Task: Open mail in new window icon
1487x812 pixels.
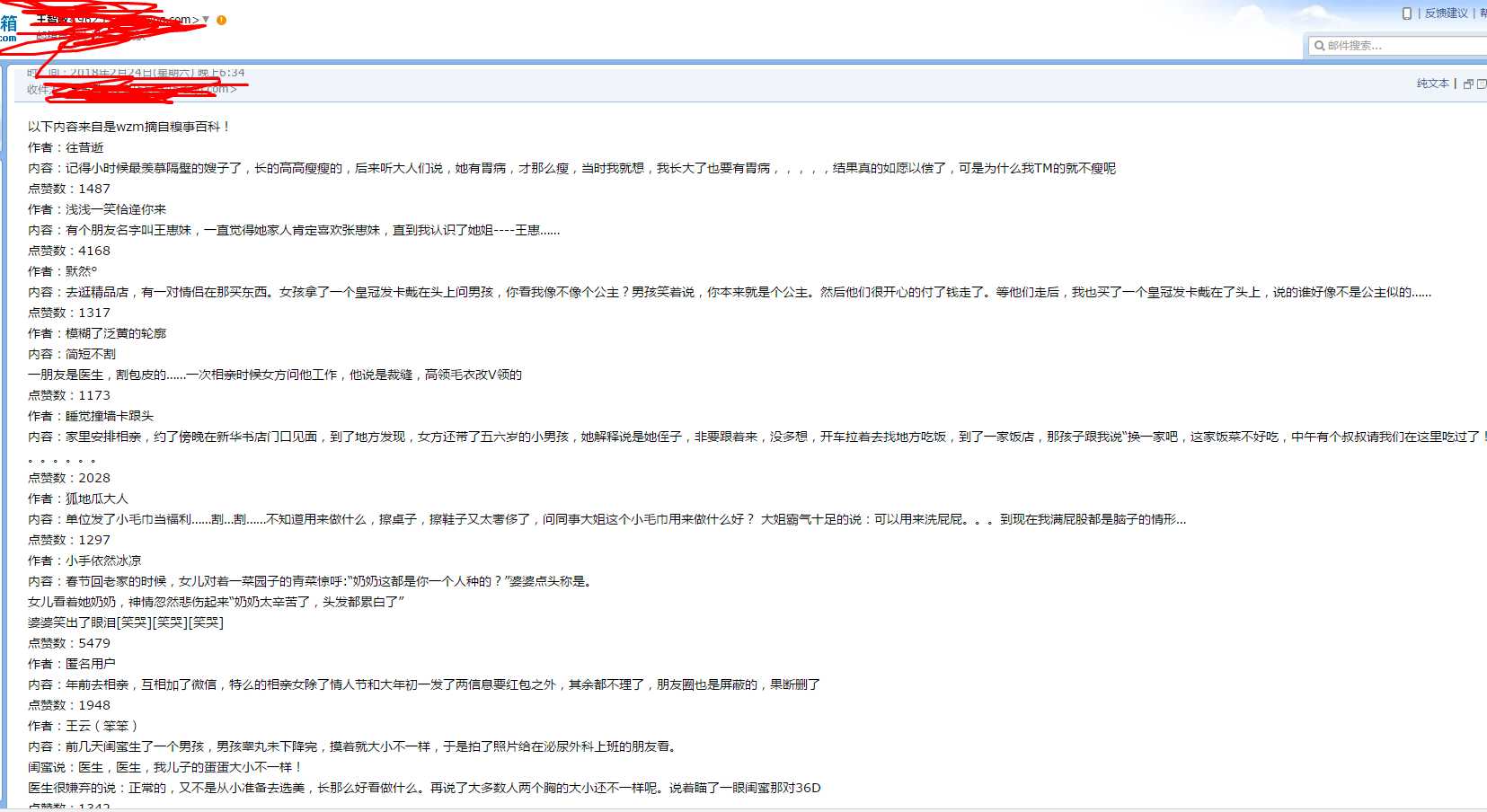Action: tap(1468, 84)
